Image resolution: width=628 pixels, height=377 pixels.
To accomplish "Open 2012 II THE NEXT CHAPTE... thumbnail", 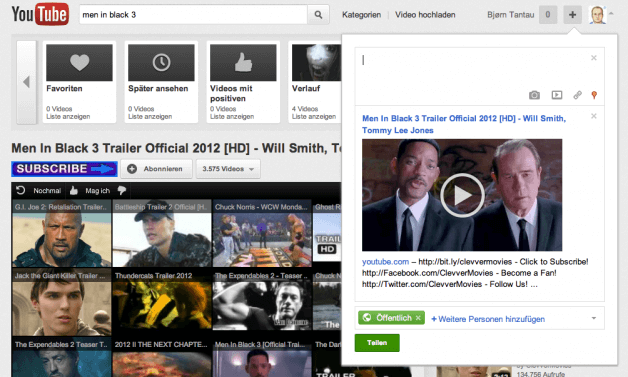I will (162, 358).
